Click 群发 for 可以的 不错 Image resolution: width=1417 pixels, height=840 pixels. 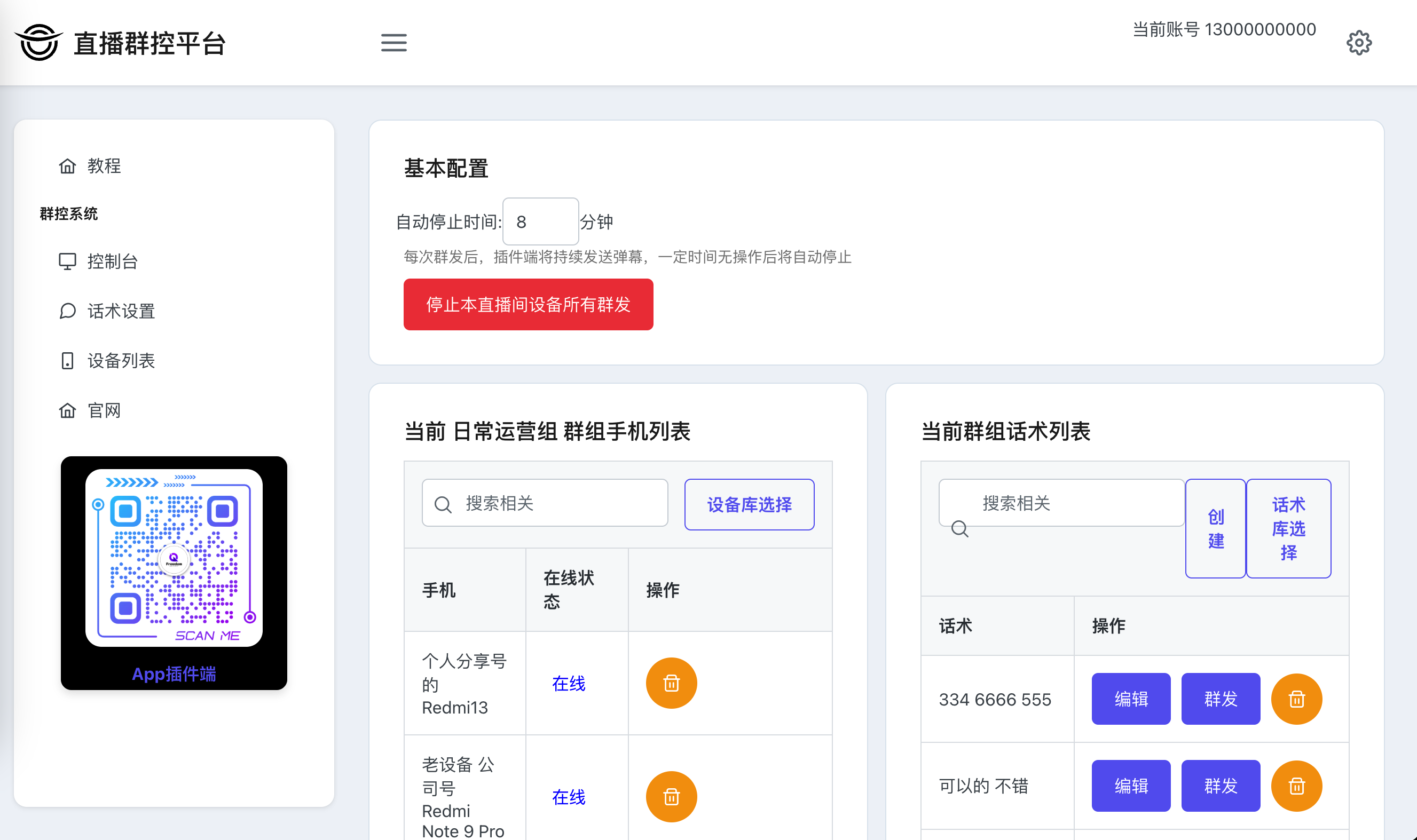1221,786
